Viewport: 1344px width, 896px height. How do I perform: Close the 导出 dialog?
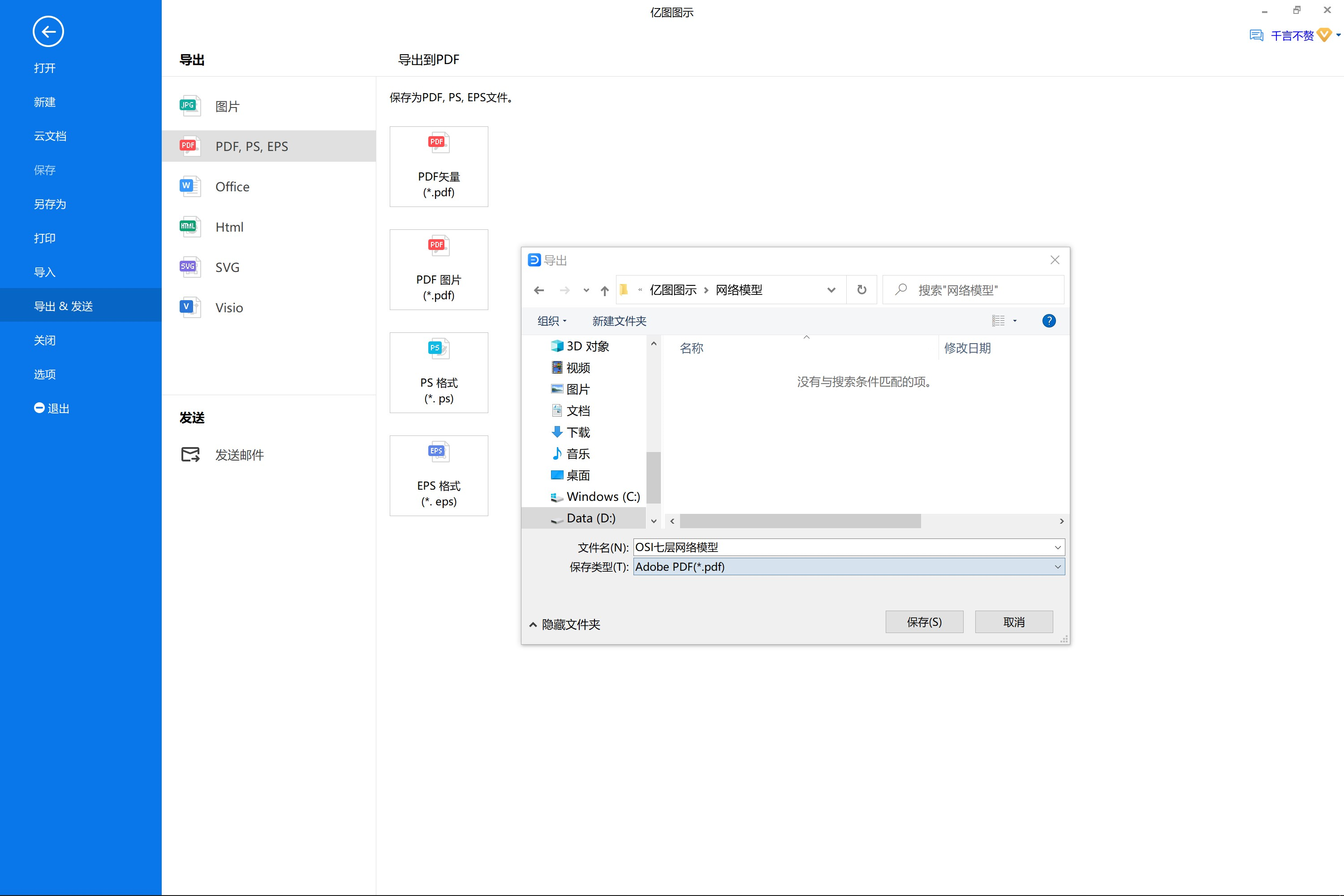[x=1055, y=260]
